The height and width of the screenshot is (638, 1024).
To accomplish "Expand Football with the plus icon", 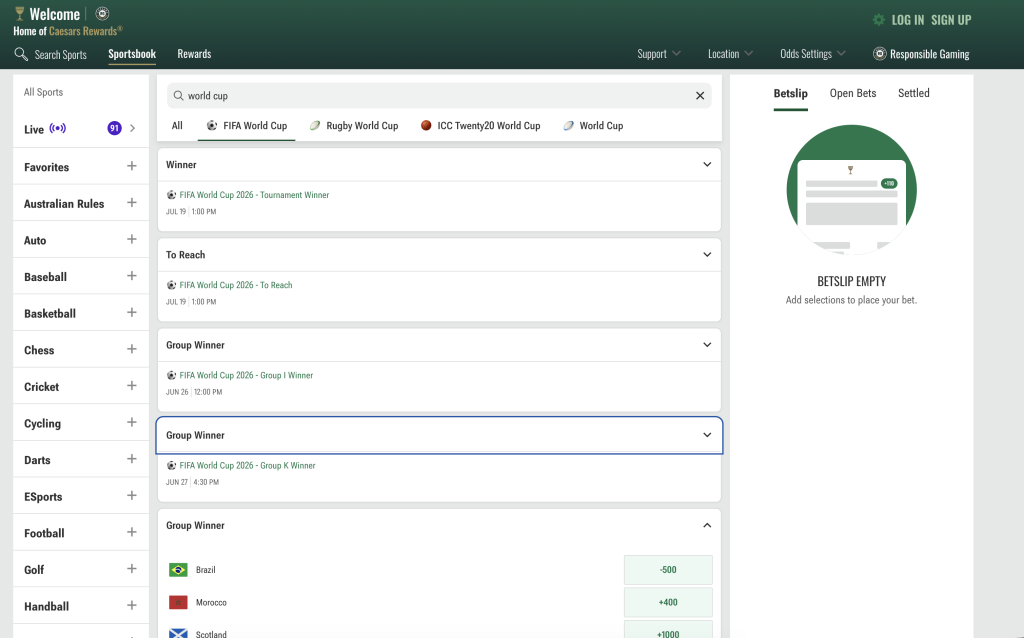I will coord(131,532).
